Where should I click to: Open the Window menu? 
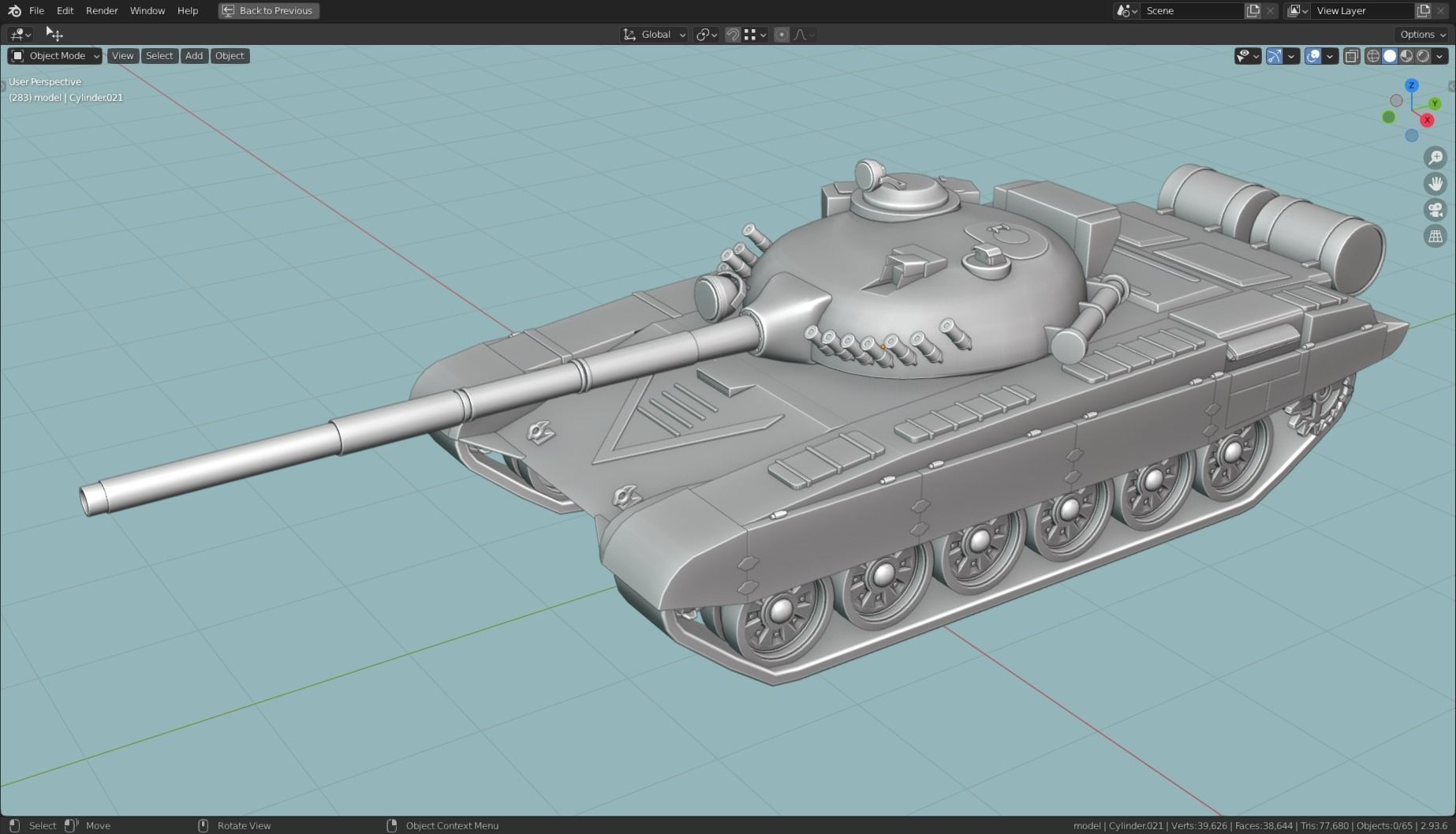click(147, 11)
